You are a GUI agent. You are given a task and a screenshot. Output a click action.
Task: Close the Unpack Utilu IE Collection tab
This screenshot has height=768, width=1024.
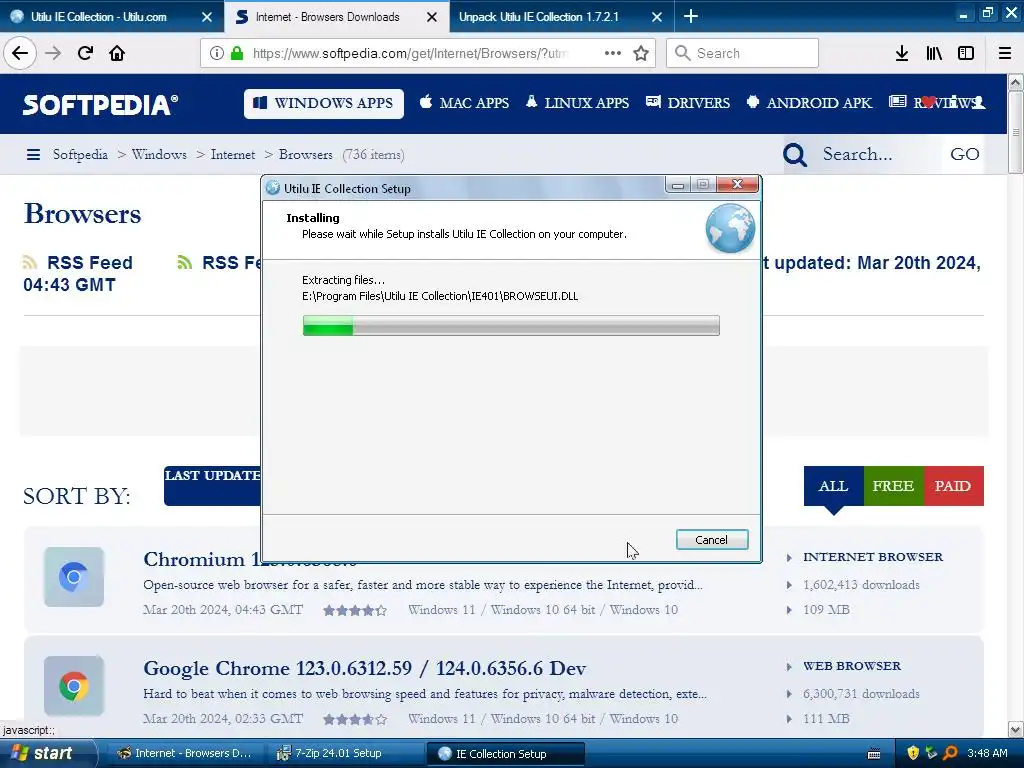(657, 17)
